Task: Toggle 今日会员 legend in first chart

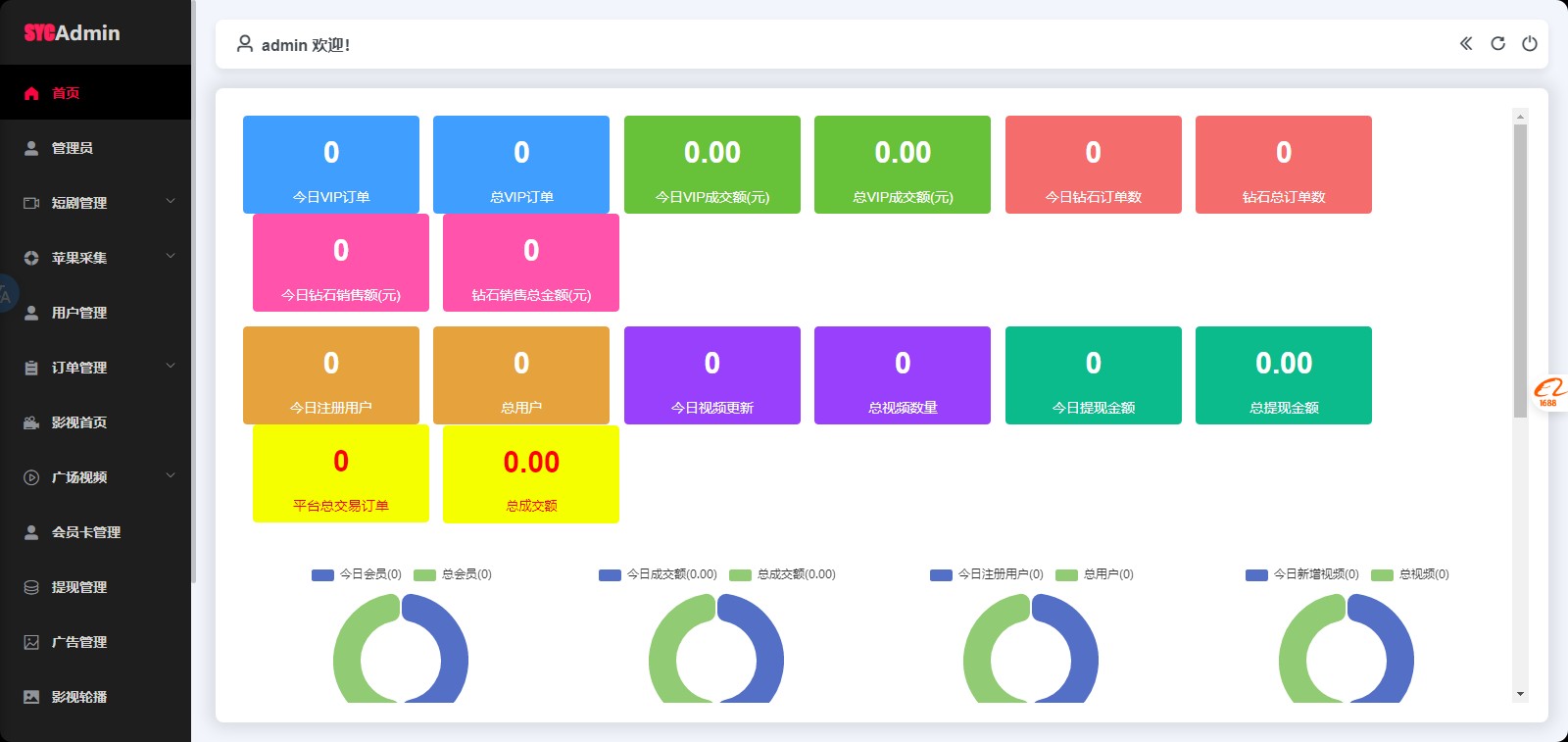Action: (357, 574)
